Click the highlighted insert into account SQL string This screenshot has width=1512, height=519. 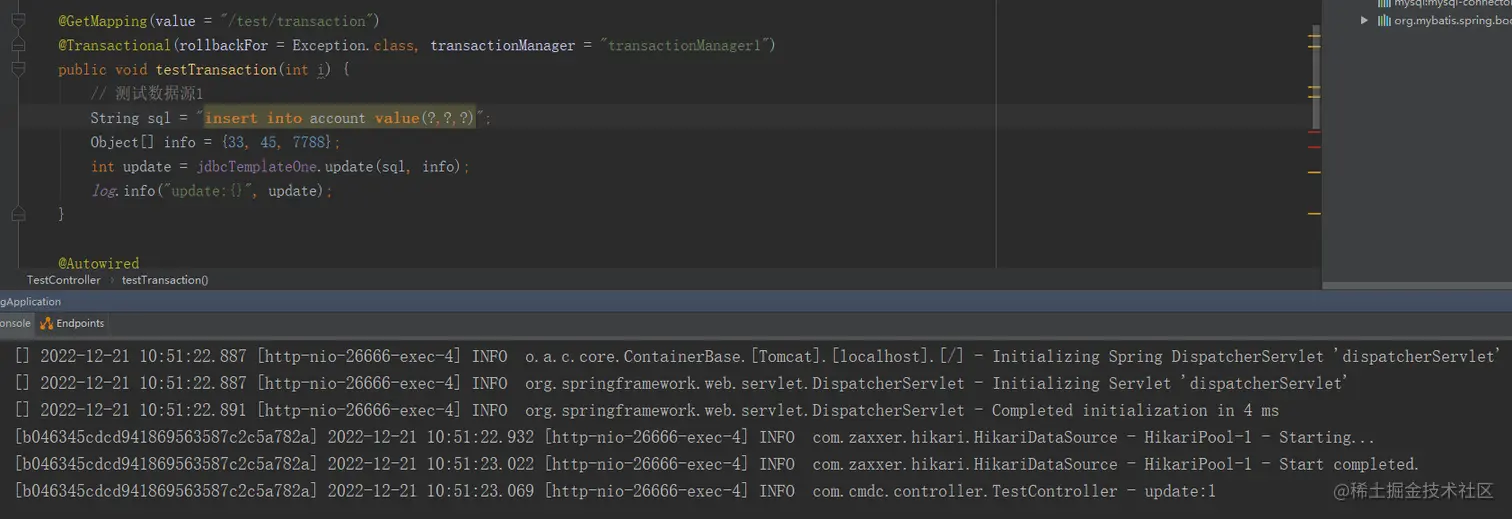[340, 118]
